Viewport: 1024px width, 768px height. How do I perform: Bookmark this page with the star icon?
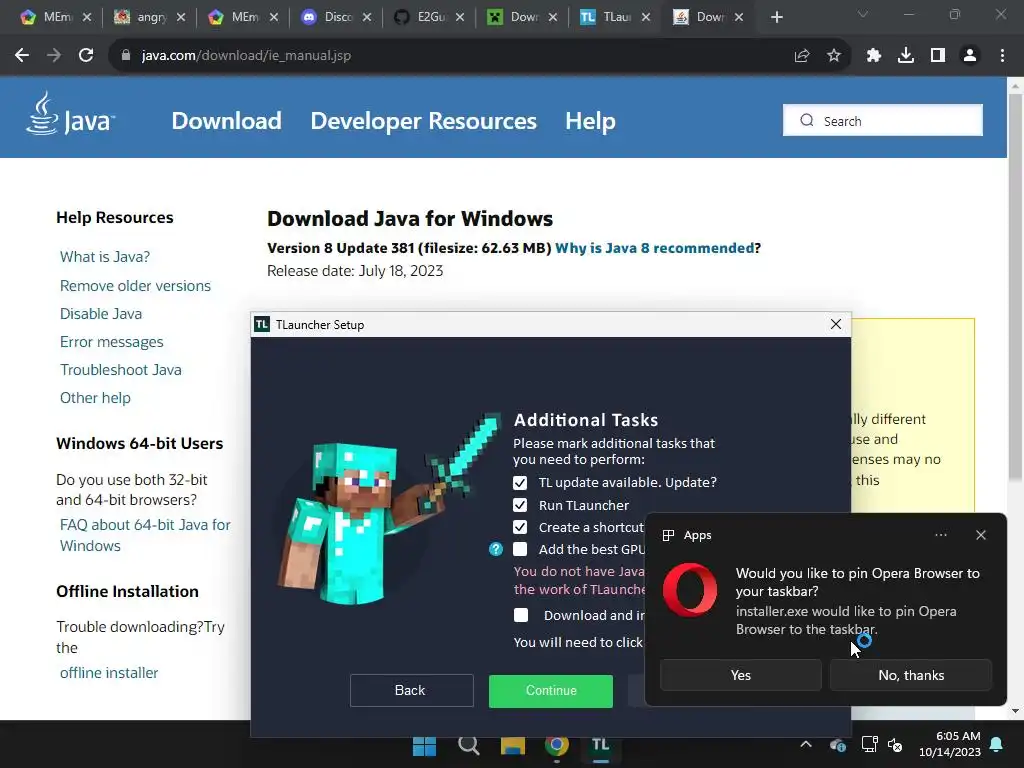pyautogui.click(x=833, y=56)
